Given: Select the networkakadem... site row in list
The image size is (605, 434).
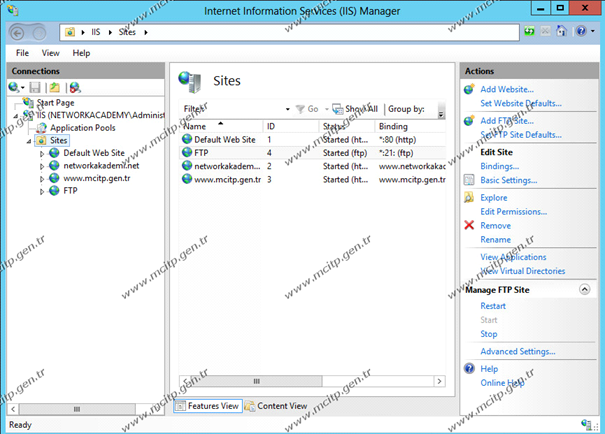Looking at the screenshot, I should tap(313, 166).
